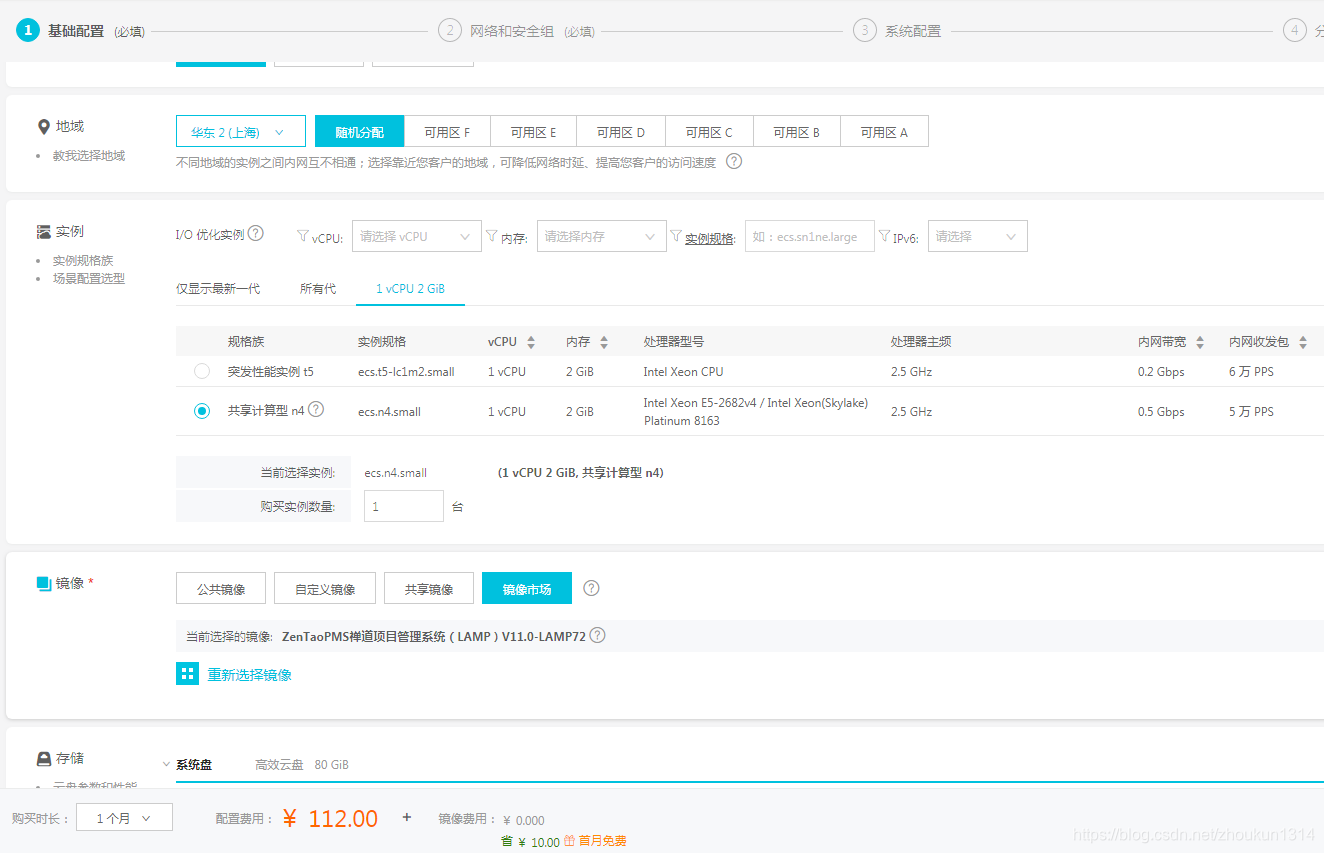The height and width of the screenshot is (853, 1324).
Task: Click gift icon next to 首月免费
Action: (x=570, y=841)
